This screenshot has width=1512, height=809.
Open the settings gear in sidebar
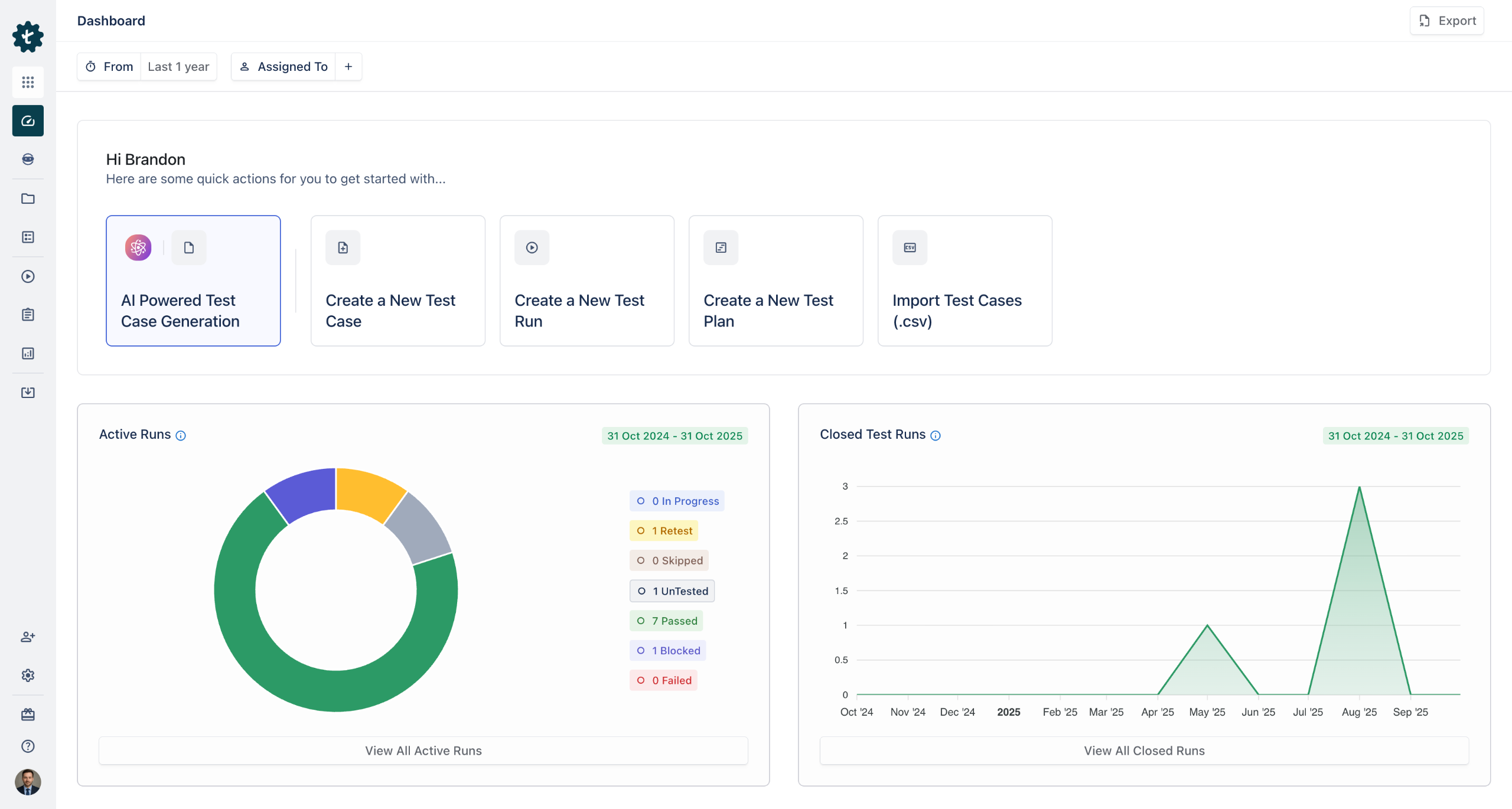click(x=28, y=675)
